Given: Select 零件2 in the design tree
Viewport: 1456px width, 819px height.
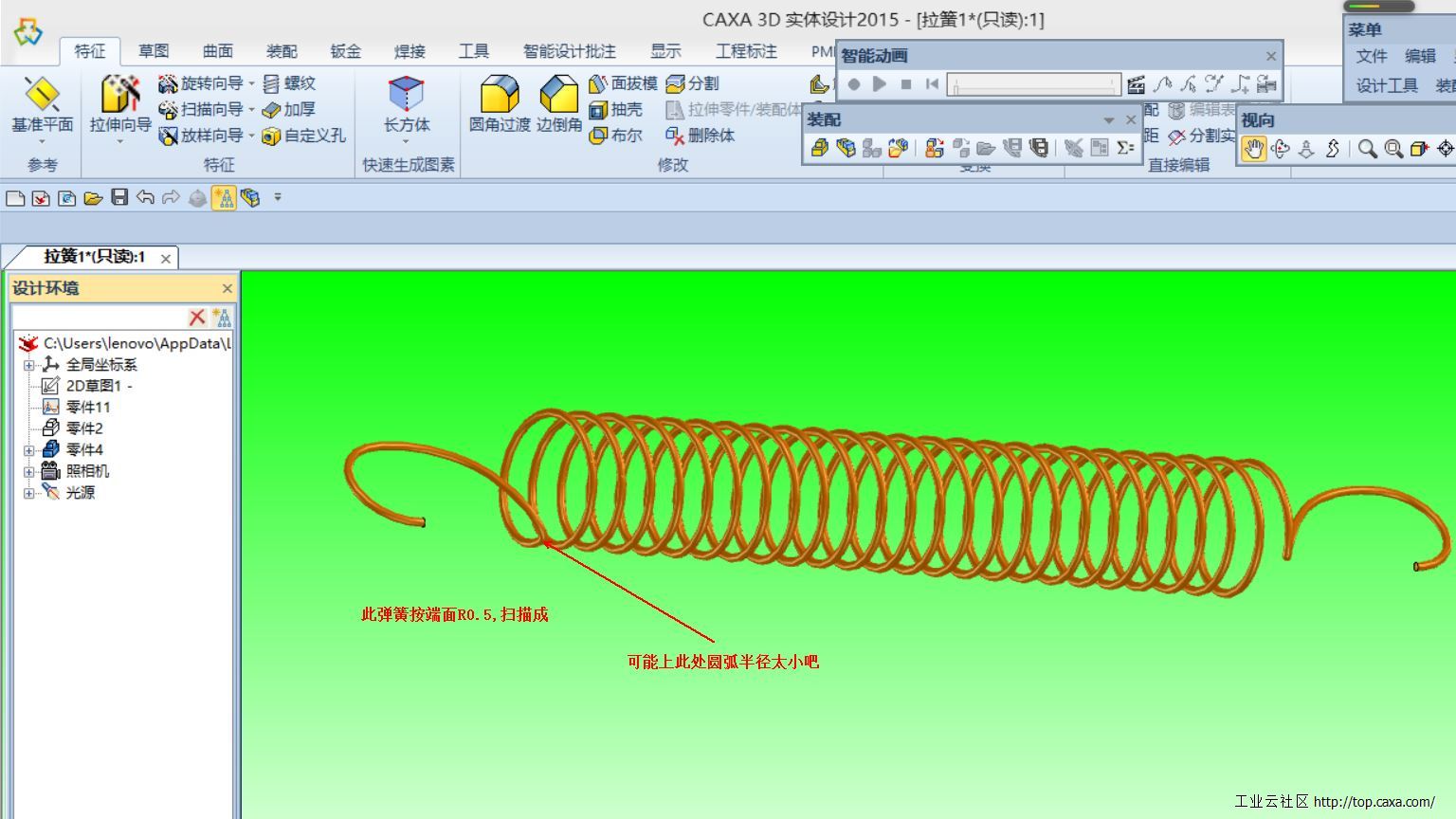Looking at the screenshot, I should point(72,428).
